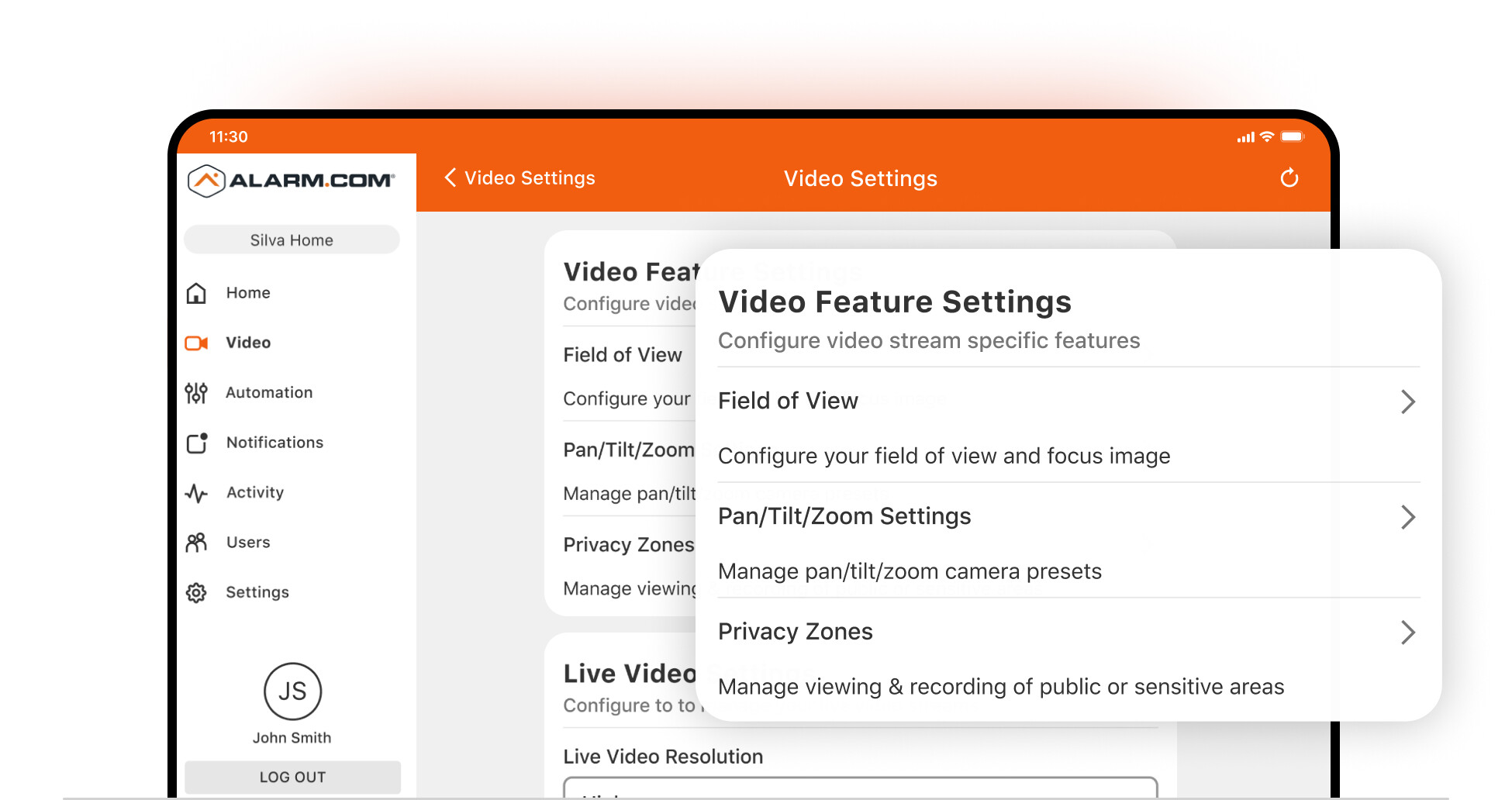This screenshot has height=800, width=1512.
Task: Open Activity from the sidebar menu
Action: click(x=255, y=493)
